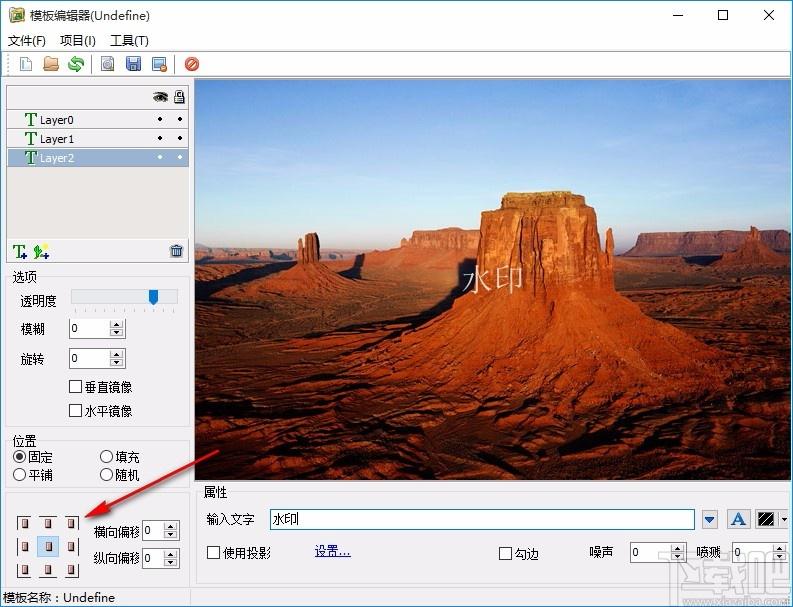Increase the 模糊 value with the up arrow
Screen dimensions: 793x607
point(117,325)
